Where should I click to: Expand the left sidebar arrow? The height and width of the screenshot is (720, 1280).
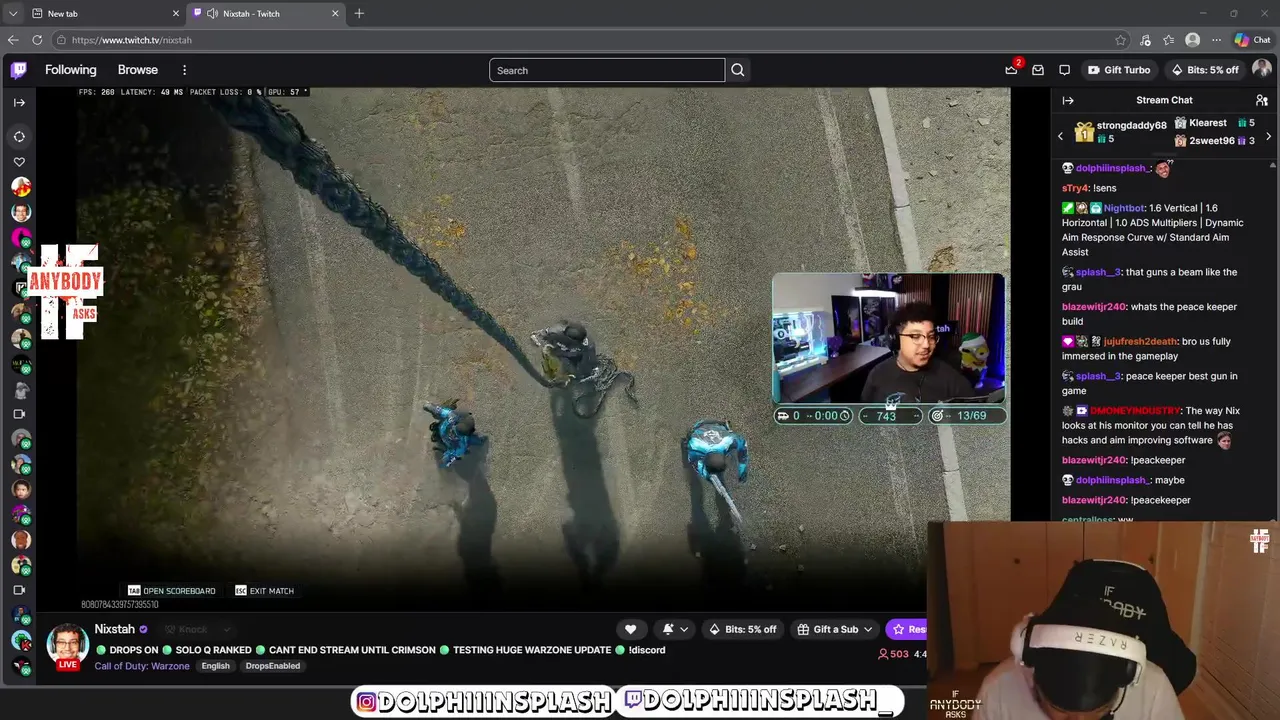click(19, 102)
